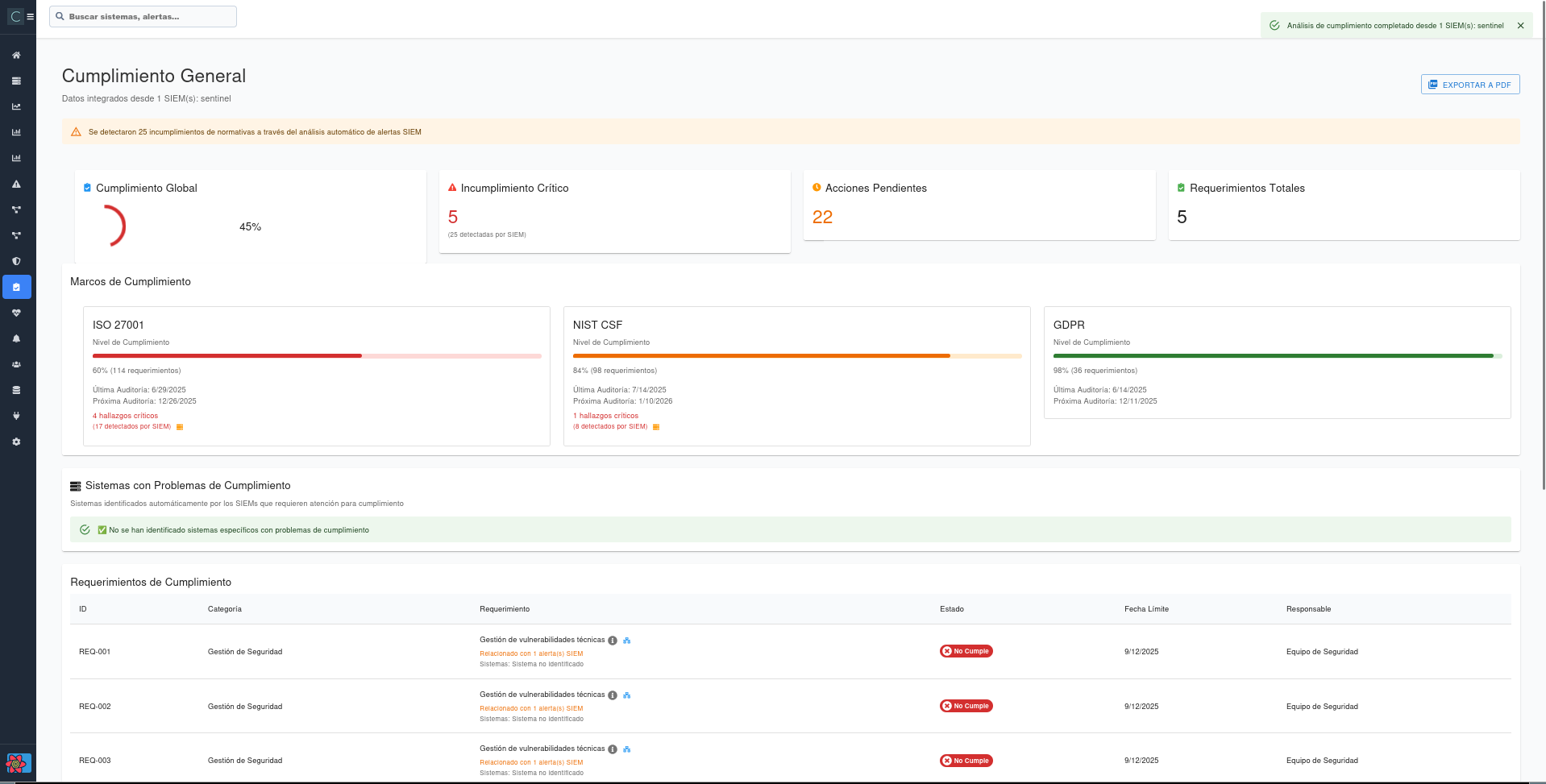The height and width of the screenshot is (784, 1546).
Task: Expand the sidebar with hamburger menu
Action: [31, 16]
